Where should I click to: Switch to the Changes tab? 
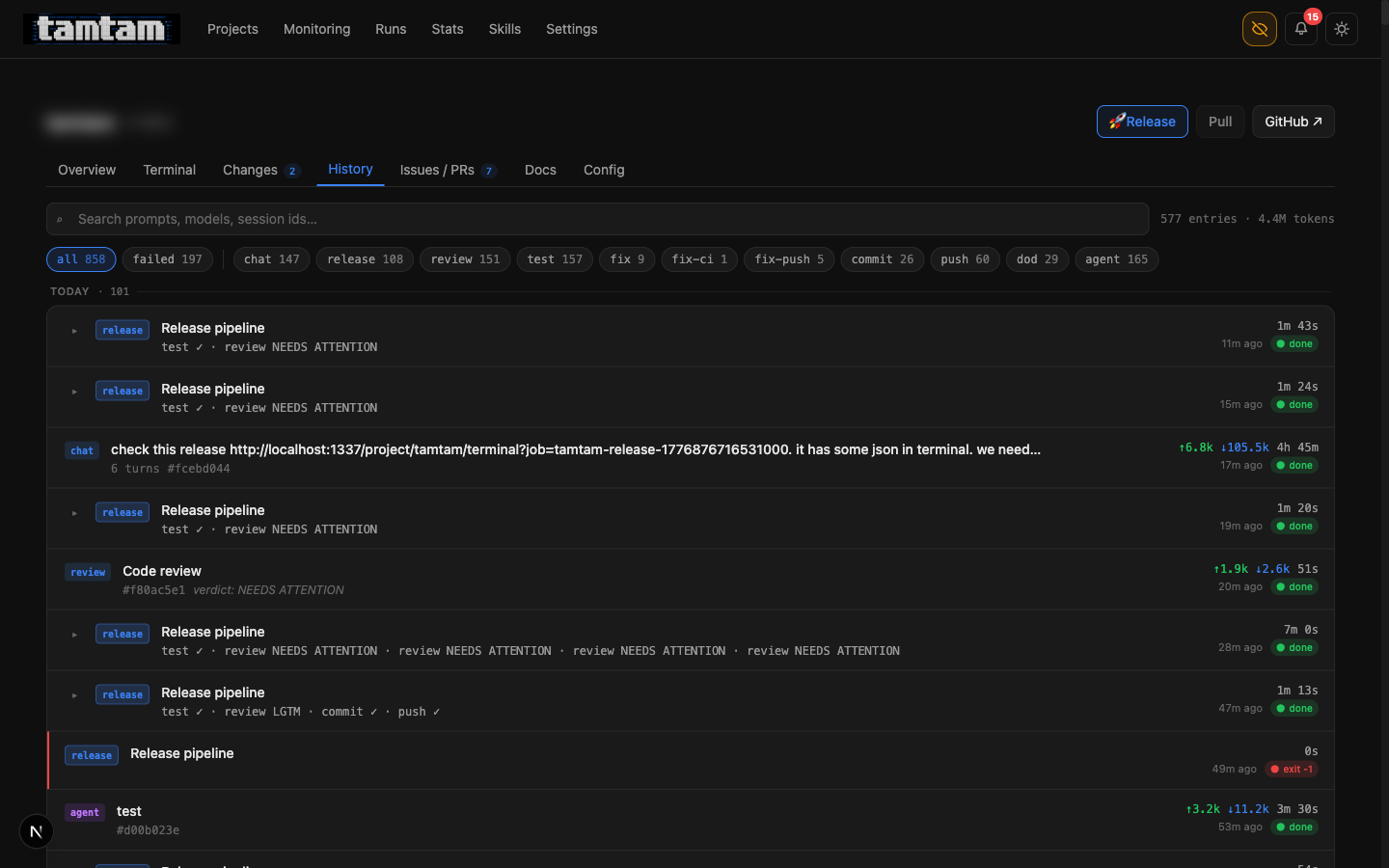coord(261,170)
